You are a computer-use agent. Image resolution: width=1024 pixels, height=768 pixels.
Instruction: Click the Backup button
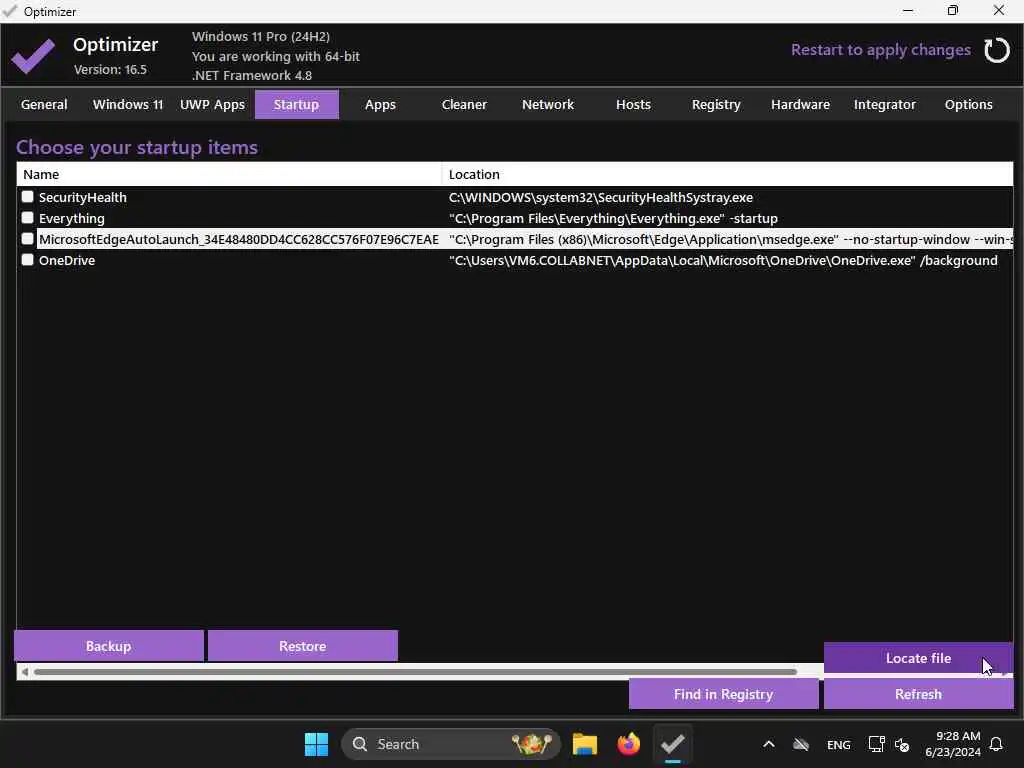coord(108,646)
